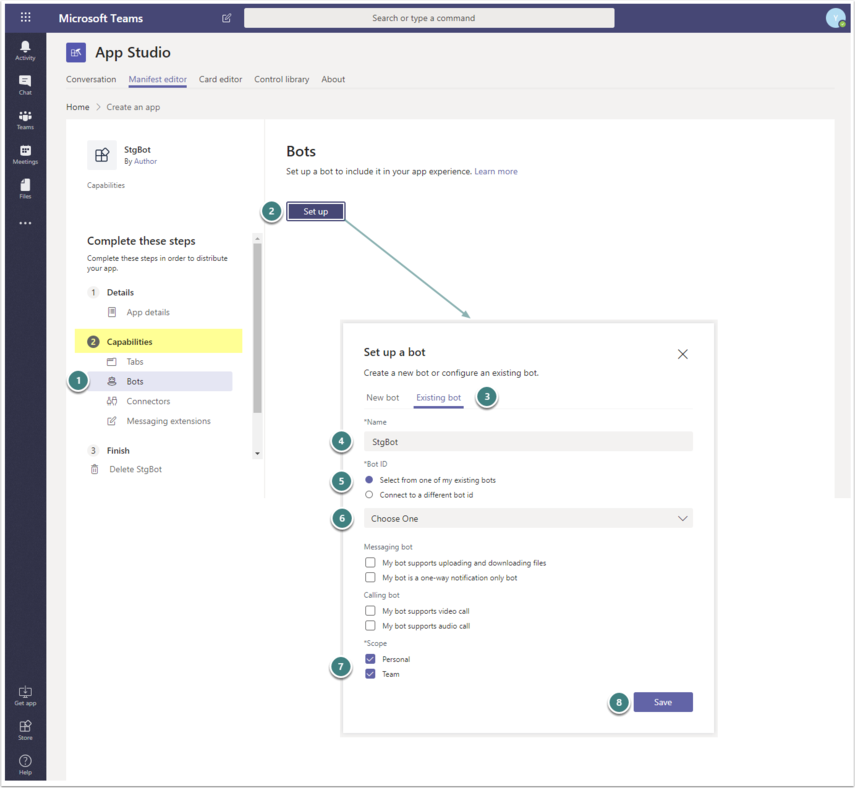Click the App details page icon
Viewport: 855px width, 788px height.
(112, 312)
